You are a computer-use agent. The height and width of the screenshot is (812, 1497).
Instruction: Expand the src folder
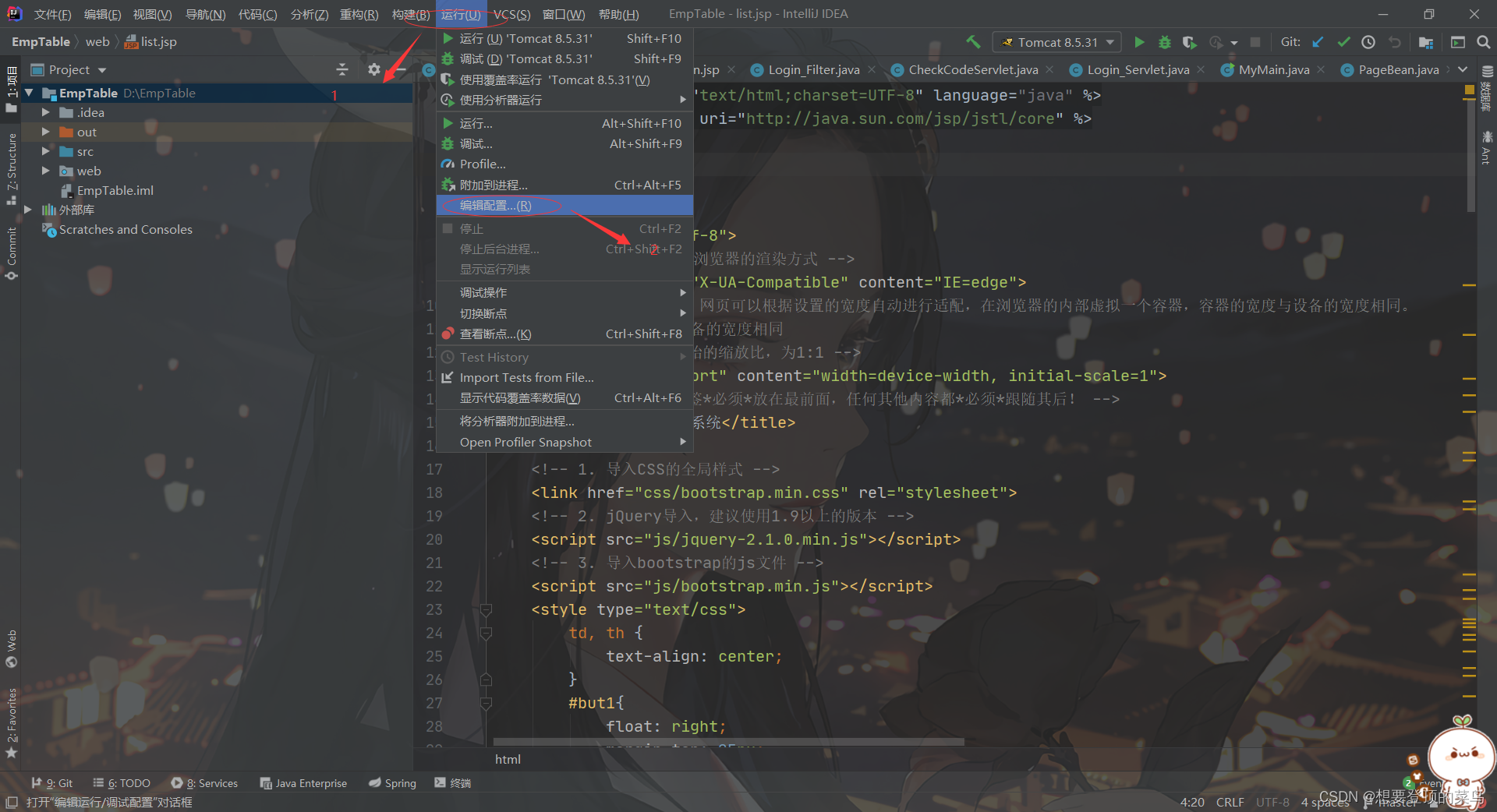[46, 151]
